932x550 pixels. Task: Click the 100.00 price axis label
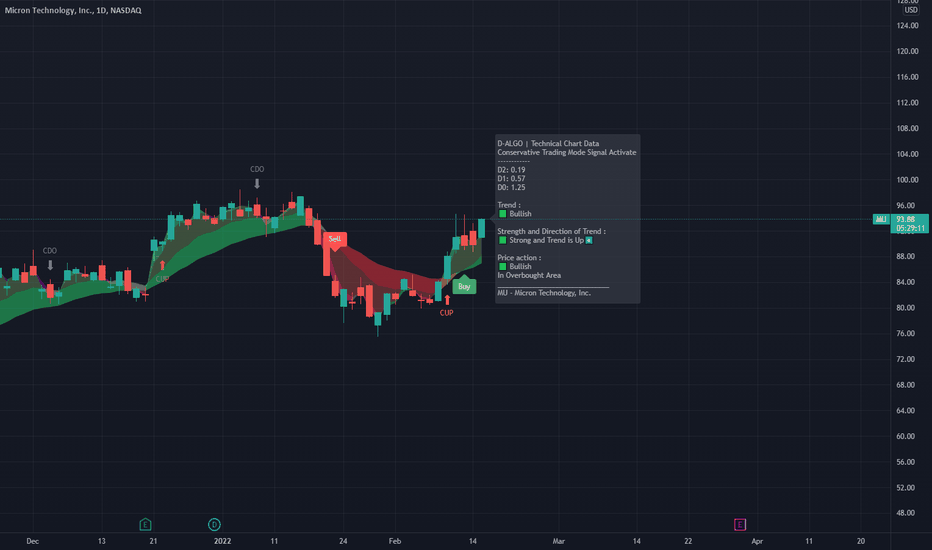click(907, 180)
